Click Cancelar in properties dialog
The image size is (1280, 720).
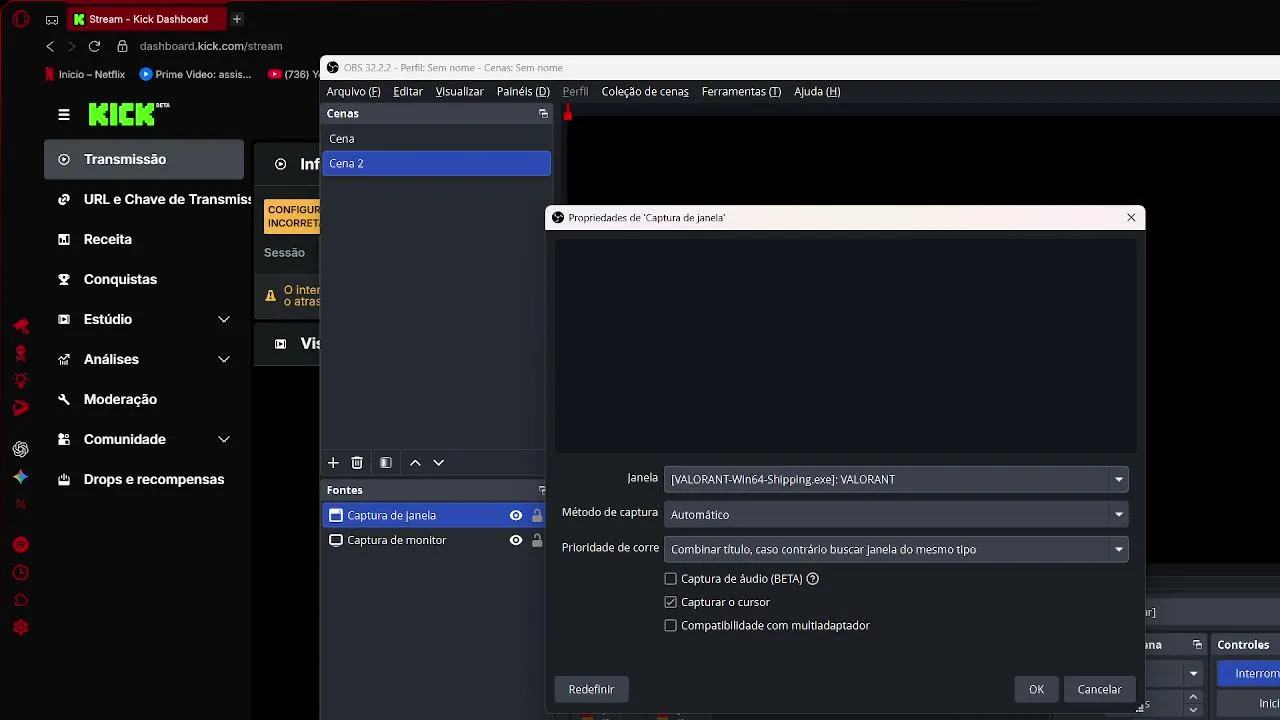click(1099, 689)
